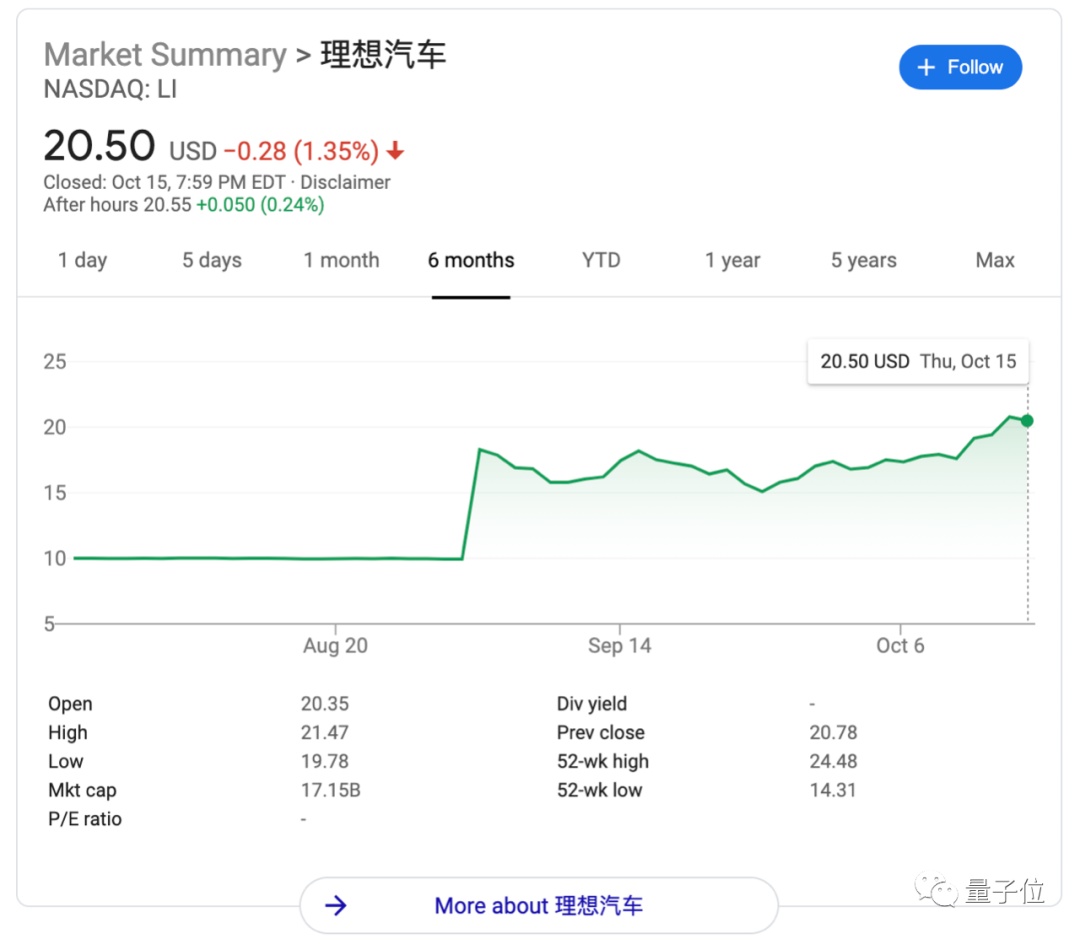
Task: Click the Disclaimer link
Action: 345,182
